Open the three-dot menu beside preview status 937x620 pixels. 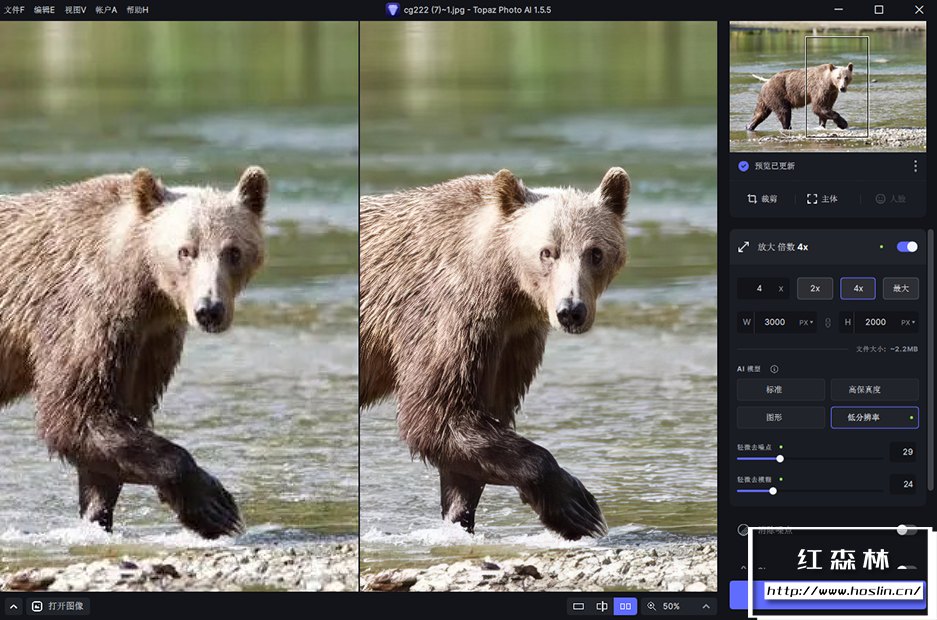(x=915, y=166)
